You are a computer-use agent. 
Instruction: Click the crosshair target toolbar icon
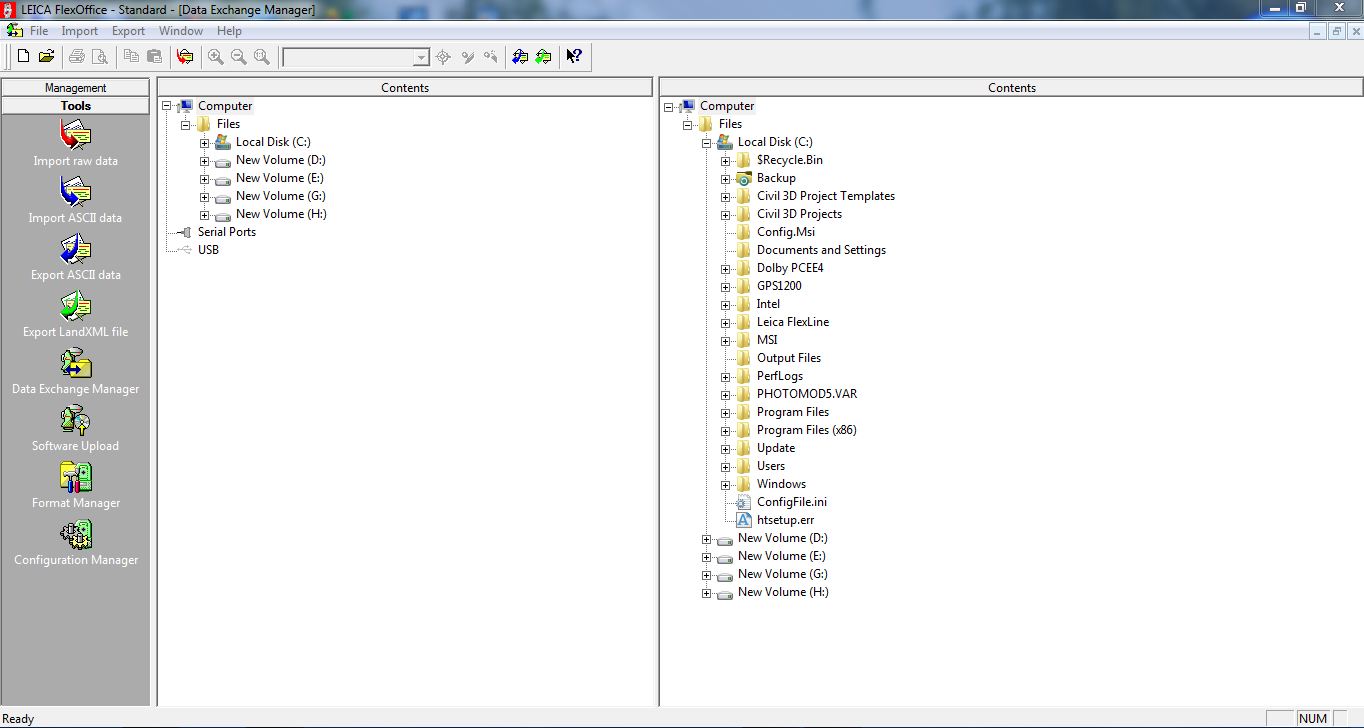click(444, 57)
